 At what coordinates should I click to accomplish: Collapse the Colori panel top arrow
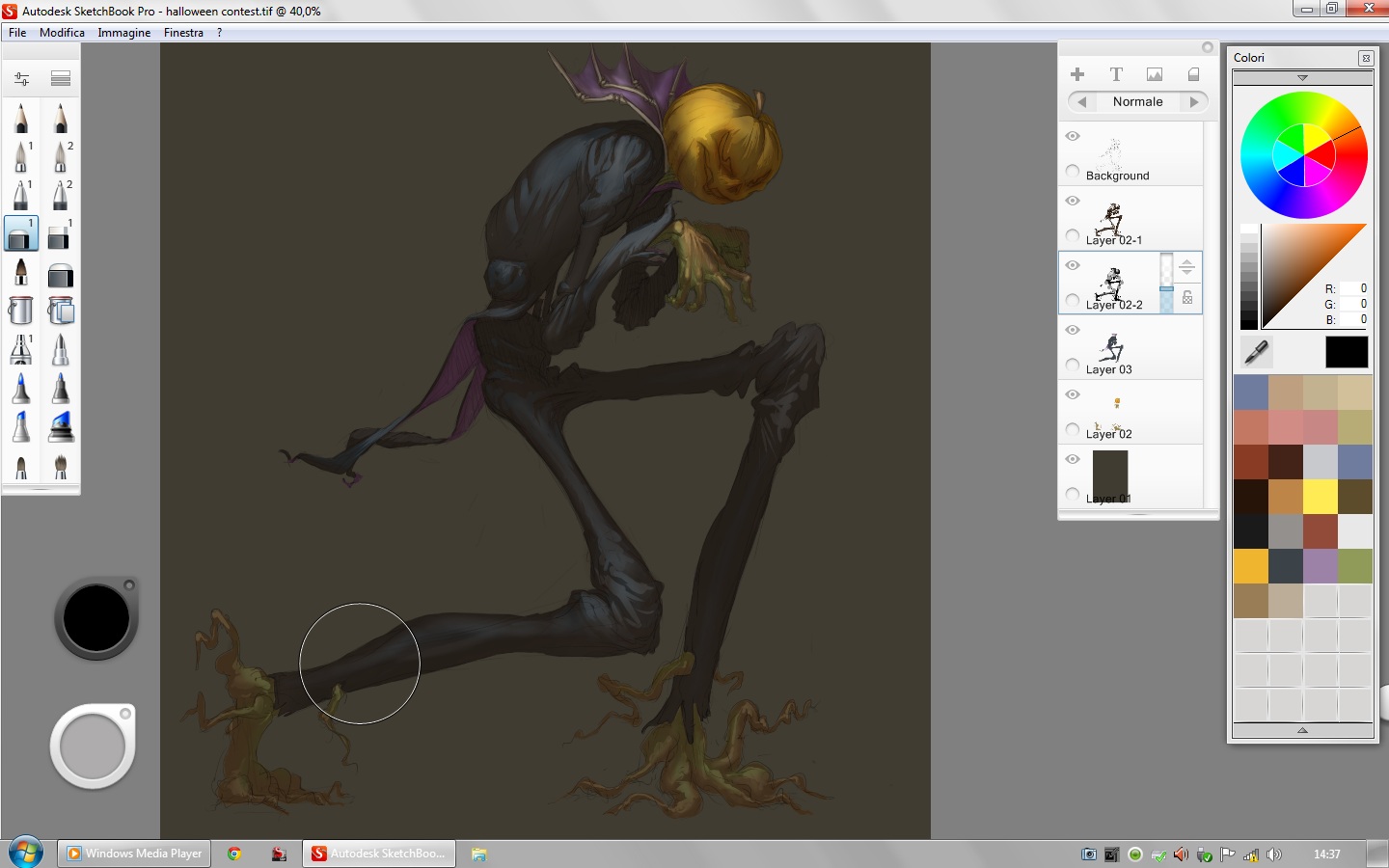pos(1302,78)
